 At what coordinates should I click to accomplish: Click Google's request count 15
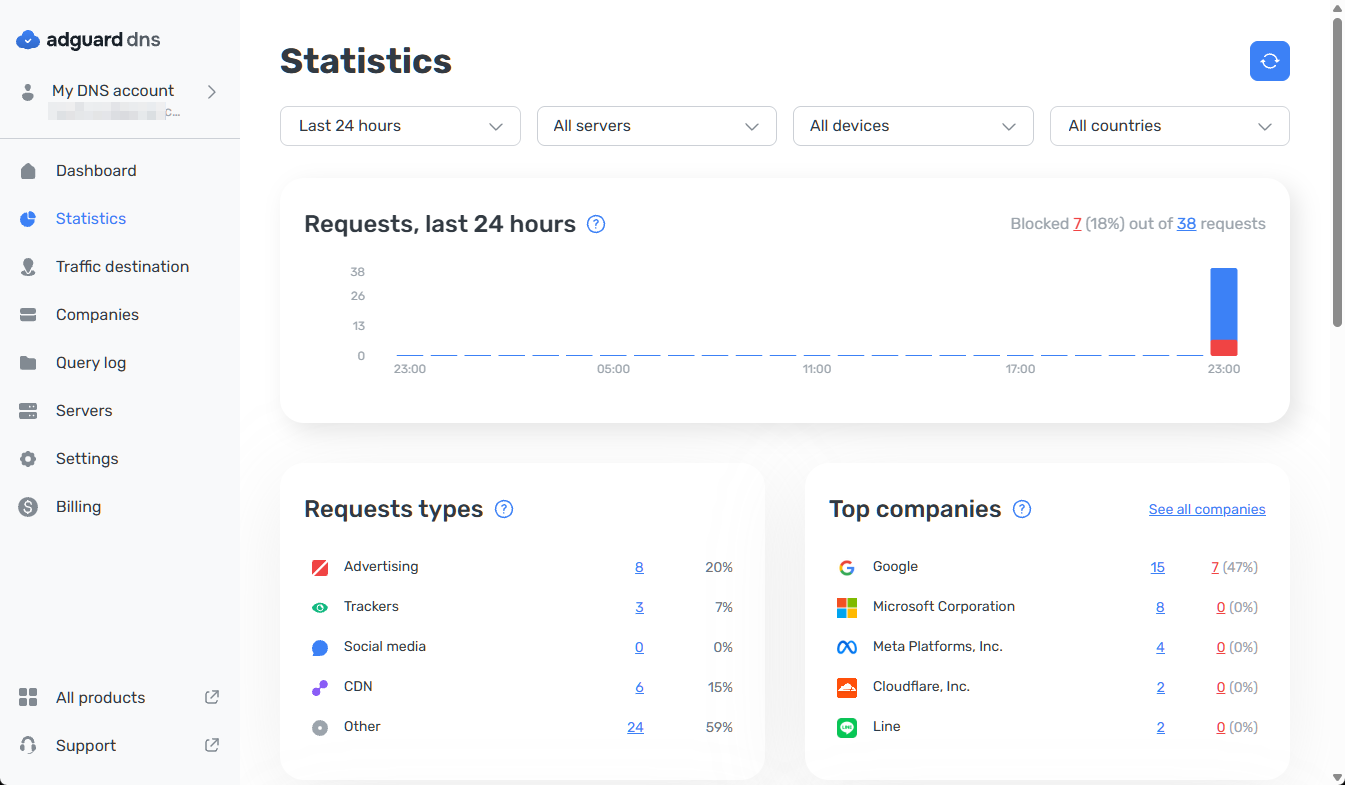[x=1157, y=567]
